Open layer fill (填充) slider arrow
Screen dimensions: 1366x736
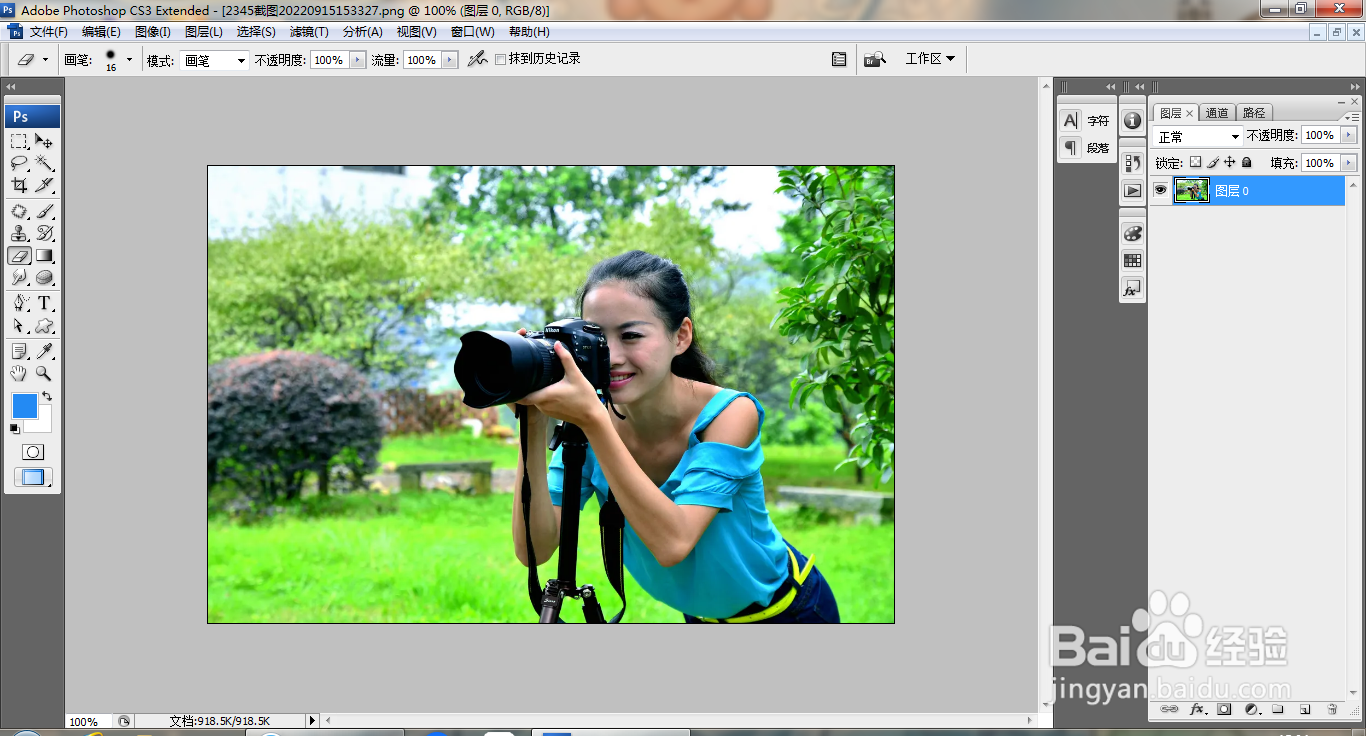1349,163
